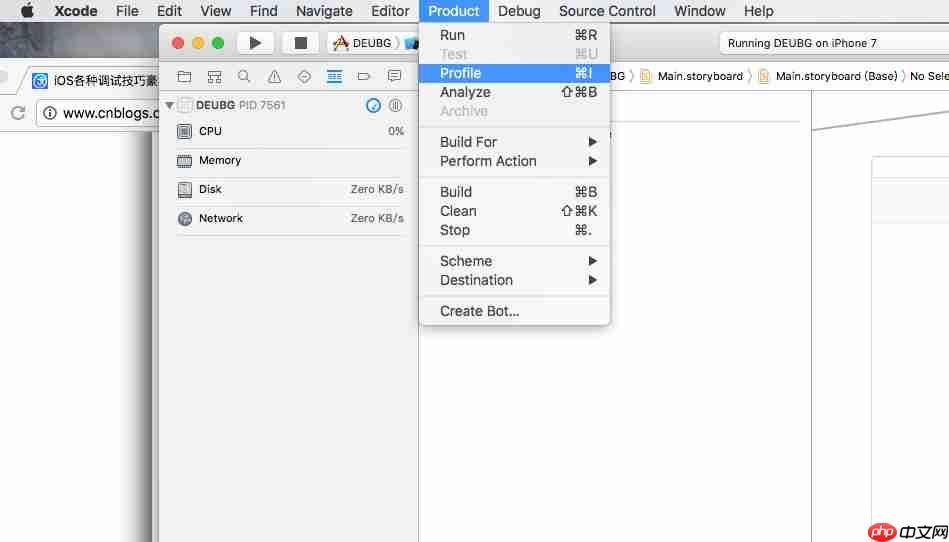Screen dimensions: 949x542
Task: Choose Build from the Product menu
Action: click(x=514, y=192)
